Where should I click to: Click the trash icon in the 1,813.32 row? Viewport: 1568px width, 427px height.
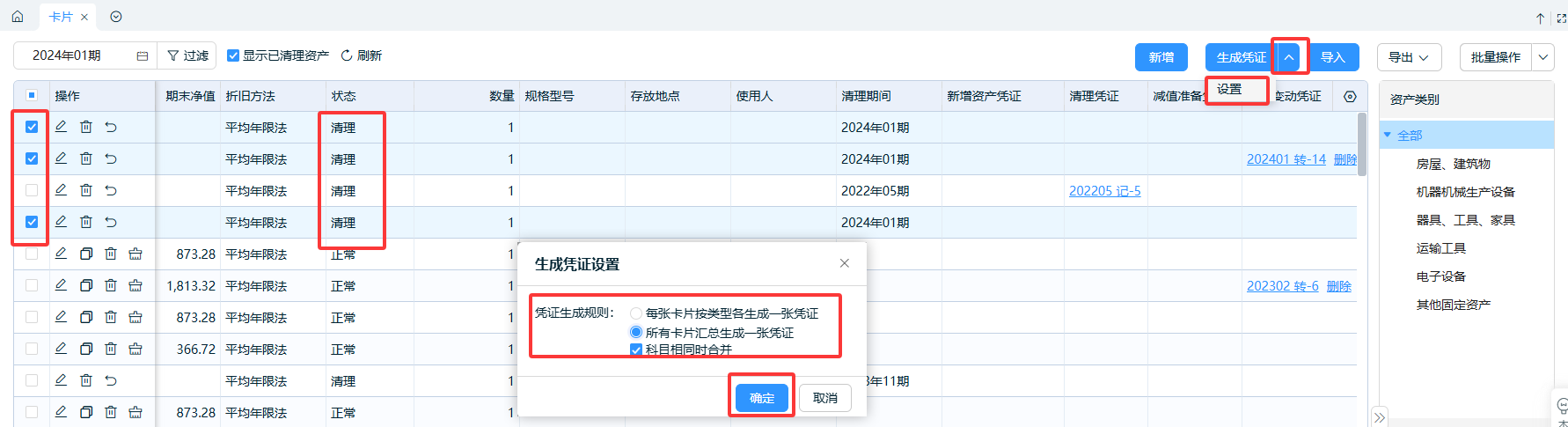pyautogui.click(x=111, y=285)
